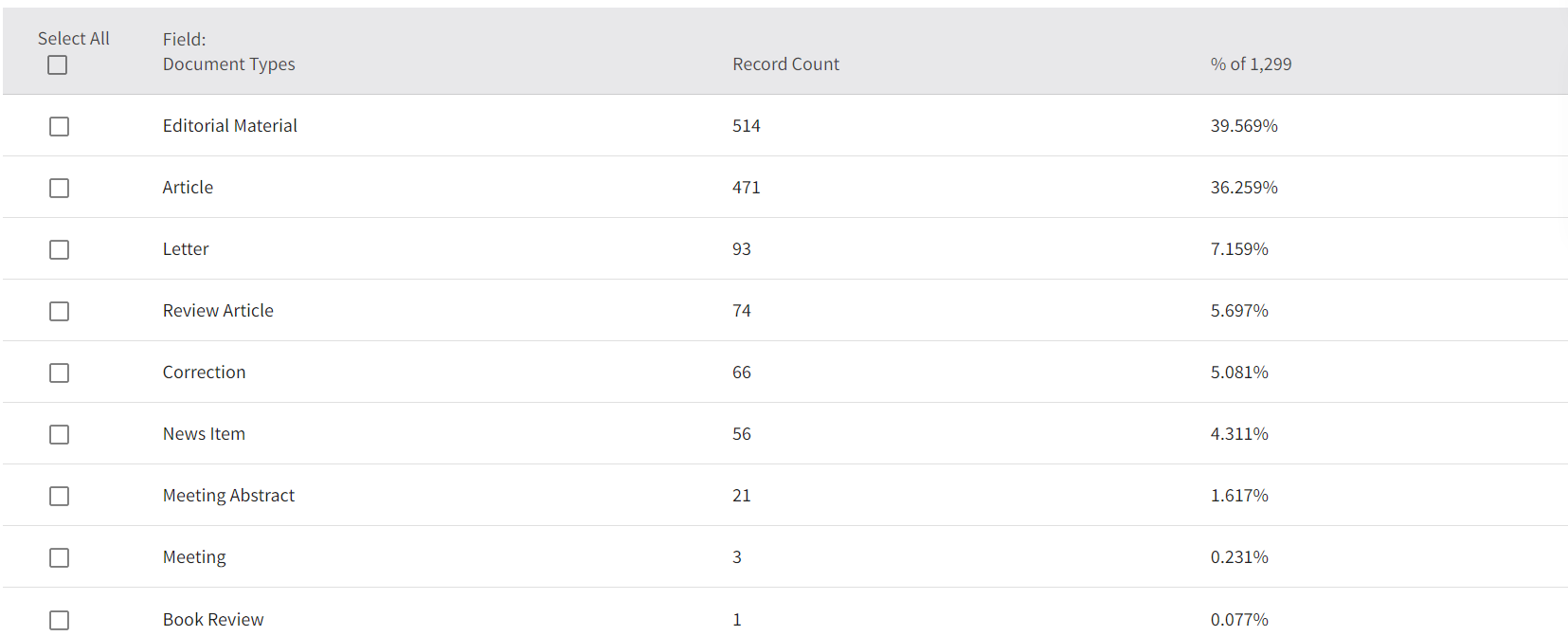
Task: Click the % of 1,299 column header
Action: pyautogui.click(x=1251, y=64)
